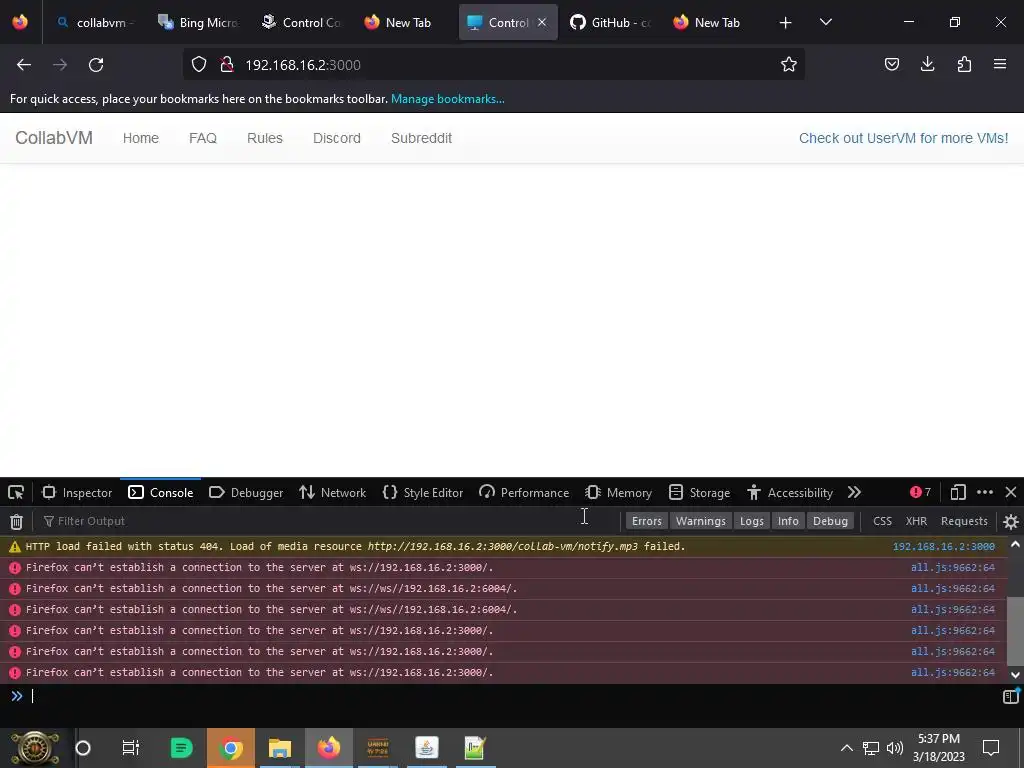Toggle the Requests filter button
The width and height of the screenshot is (1024, 768).
click(x=964, y=521)
